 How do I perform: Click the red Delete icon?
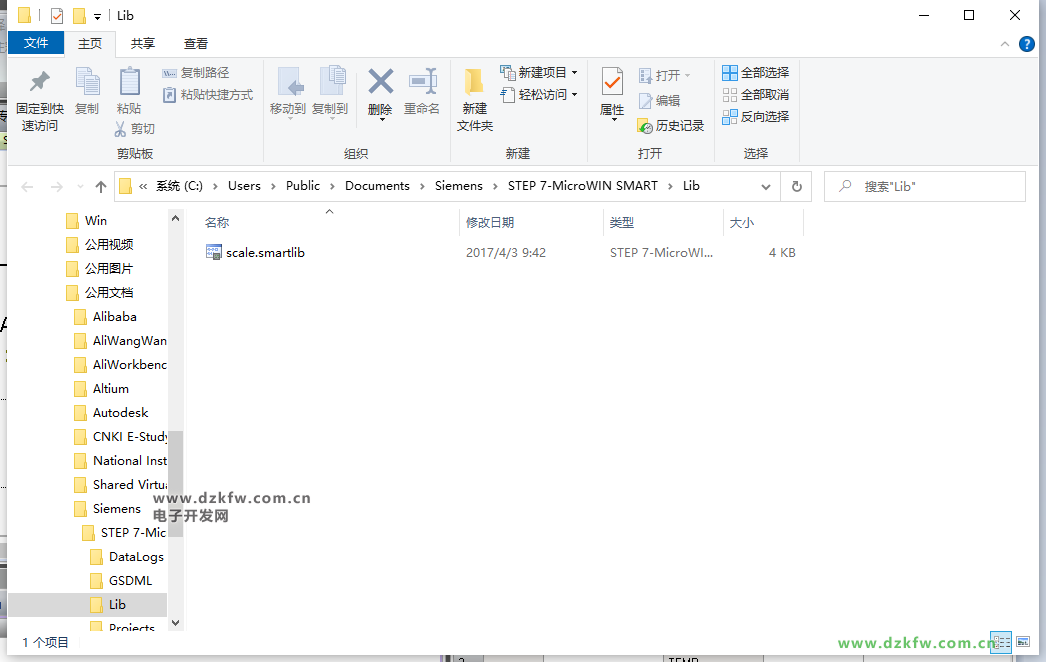click(x=380, y=84)
